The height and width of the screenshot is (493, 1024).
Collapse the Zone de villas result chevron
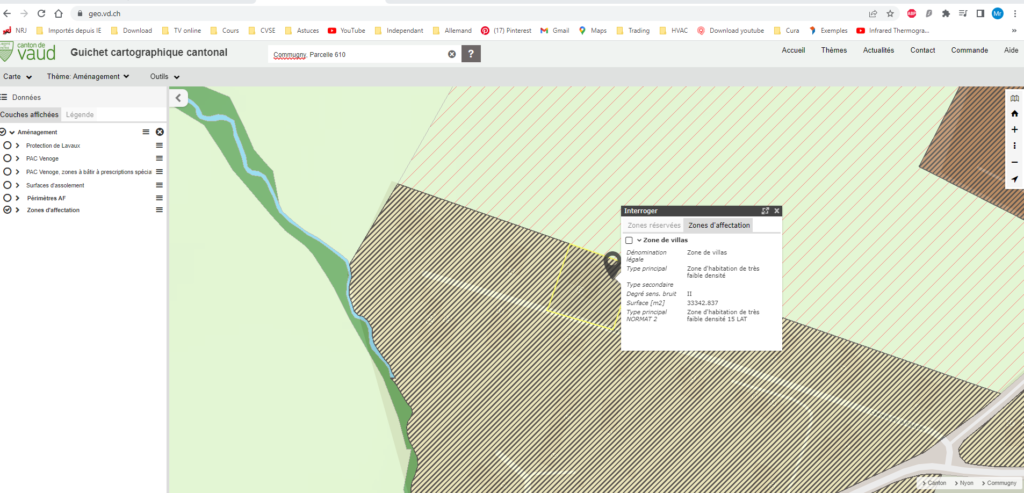639,240
